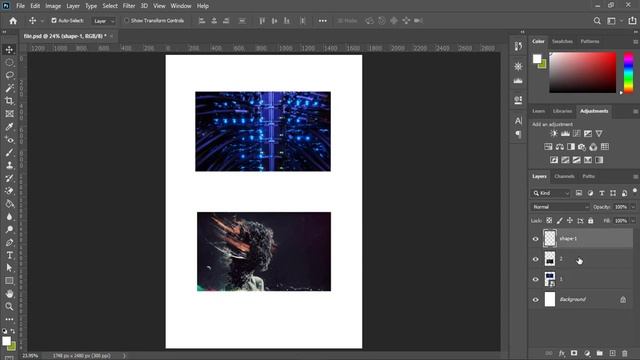This screenshot has height=360, width=640.
Task: Switch to the Libraries tab
Action: point(562,111)
